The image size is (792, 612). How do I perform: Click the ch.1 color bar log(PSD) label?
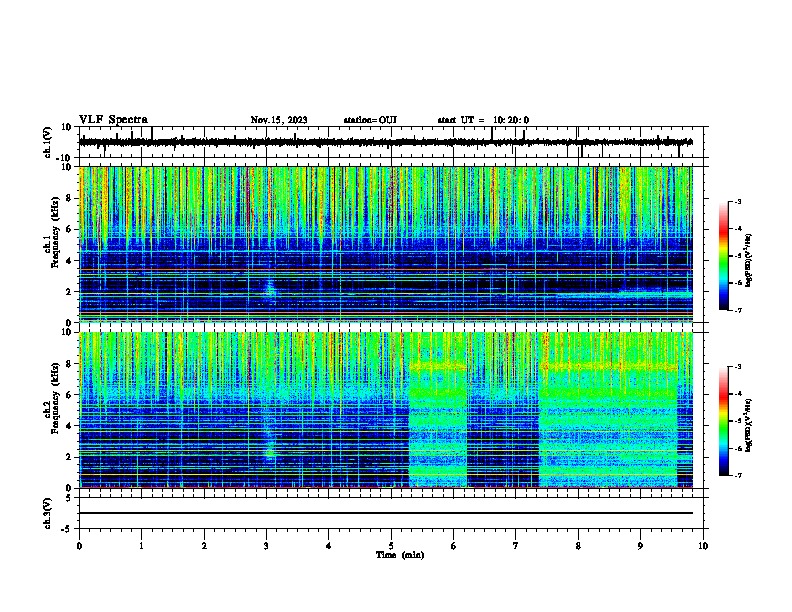[749, 260]
